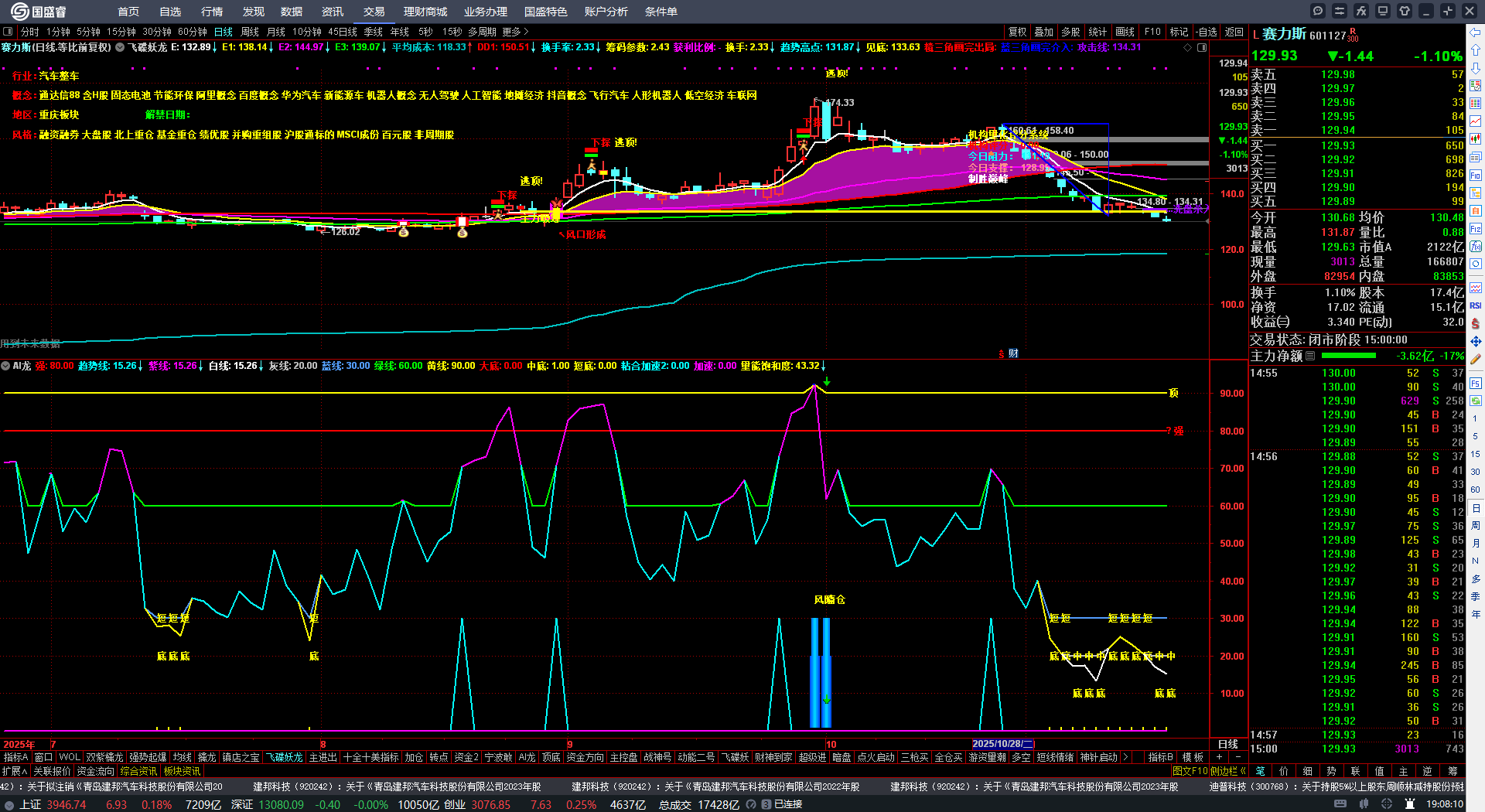This screenshot has height=812, width=1485.
Task: Open the tree structure sidebar icon
Action: [x=1476, y=193]
